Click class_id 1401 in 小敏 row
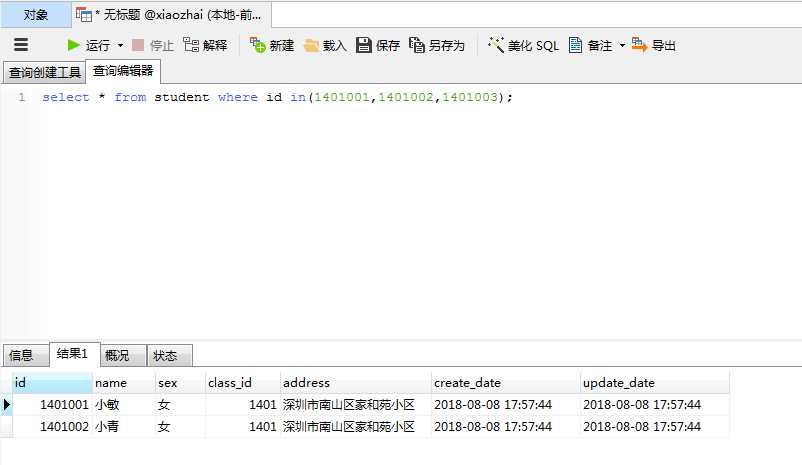 [x=242, y=405]
